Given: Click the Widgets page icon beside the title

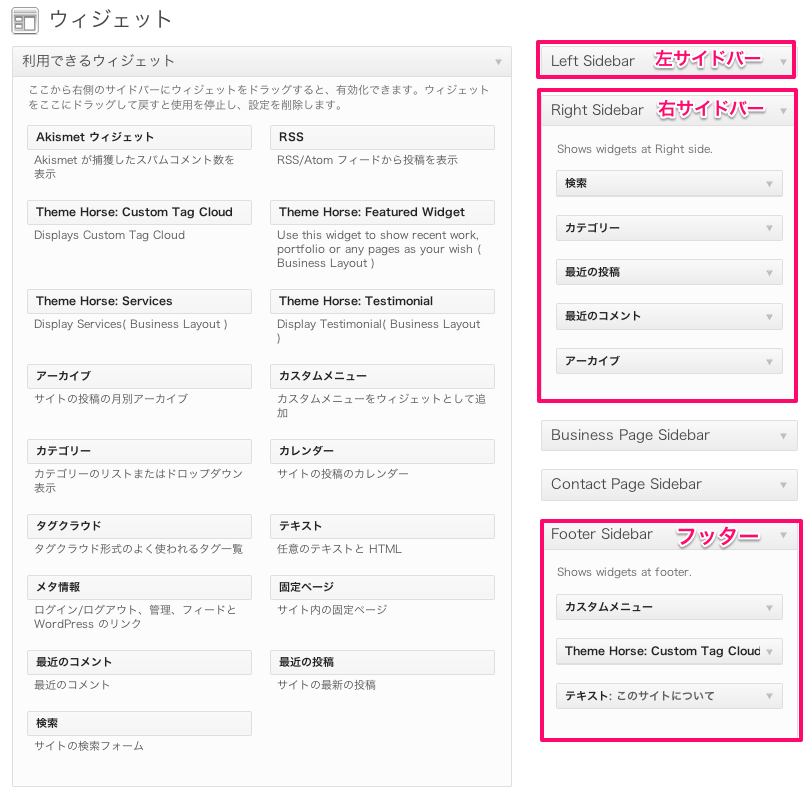Looking at the screenshot, I should (25, 21).
